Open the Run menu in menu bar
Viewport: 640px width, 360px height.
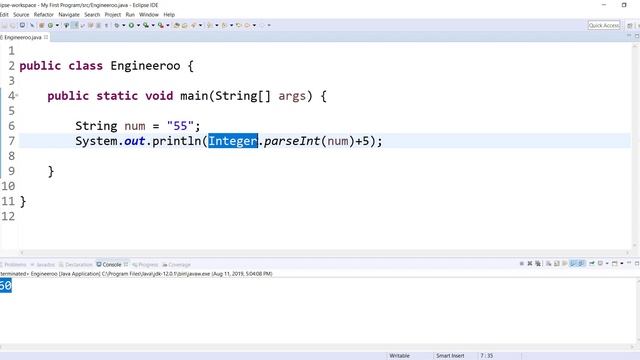tap(130, 14)
